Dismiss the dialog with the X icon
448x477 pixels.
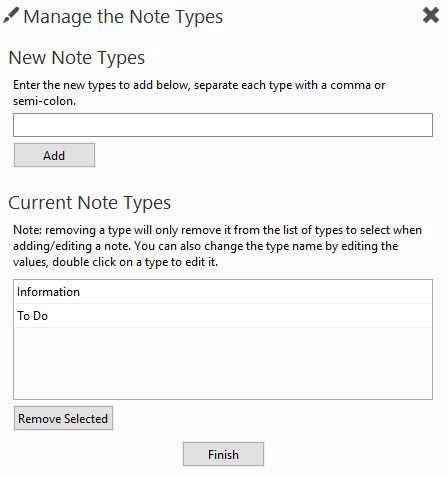(x=431, y=15)
